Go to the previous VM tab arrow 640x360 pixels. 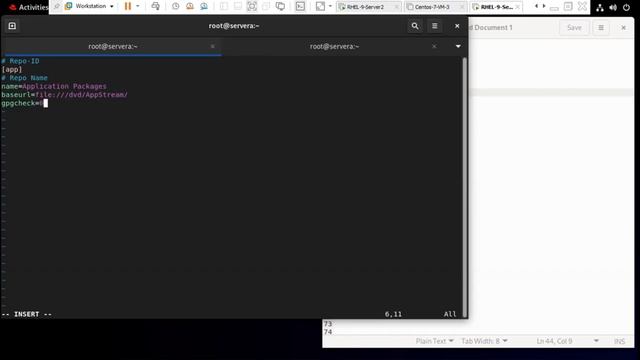[536, 6]
